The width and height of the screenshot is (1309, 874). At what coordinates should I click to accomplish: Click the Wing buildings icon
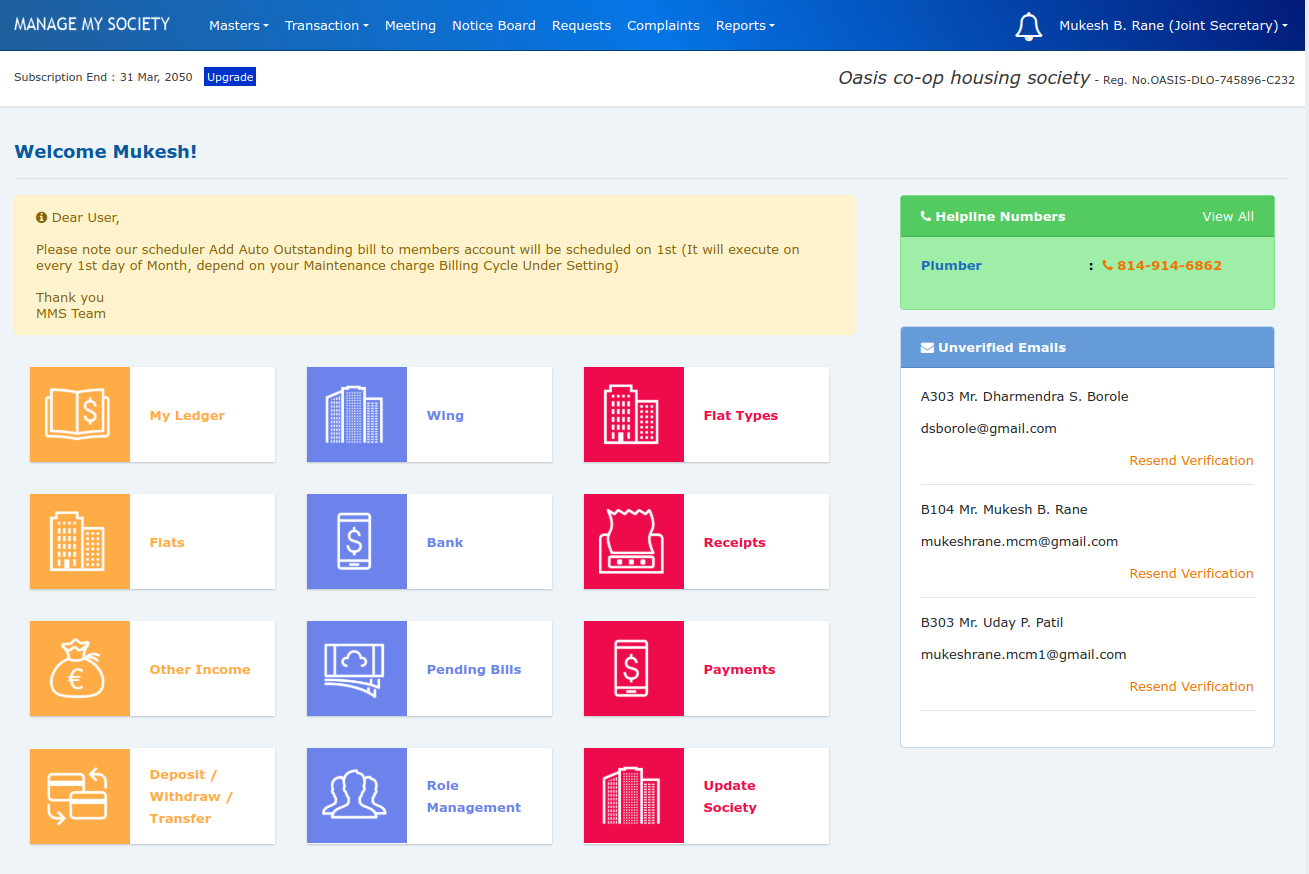357,414
